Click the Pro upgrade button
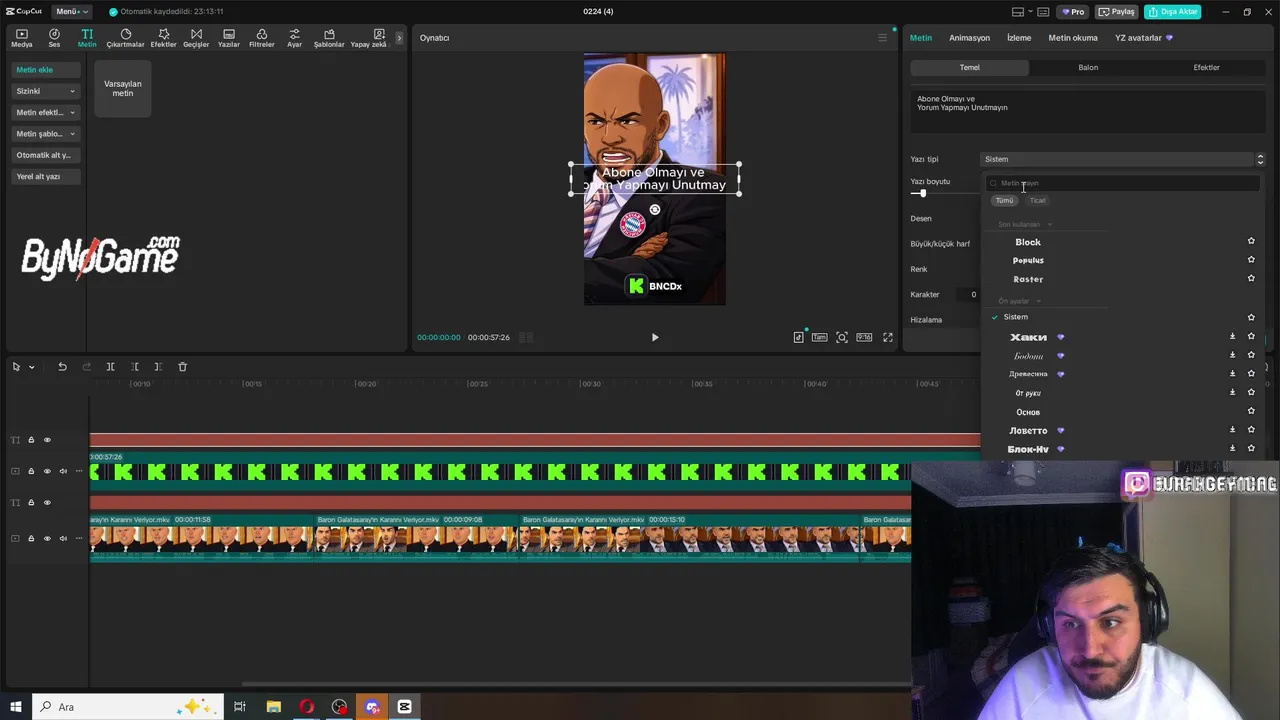Screen dimensions: 1280x720 pyautogui.click(x=1073, y=12)
